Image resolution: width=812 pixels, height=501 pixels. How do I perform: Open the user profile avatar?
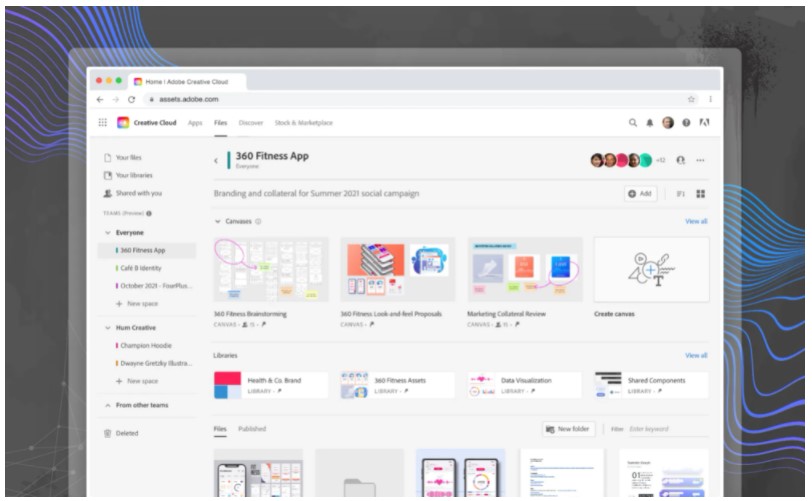pos(668,123)
